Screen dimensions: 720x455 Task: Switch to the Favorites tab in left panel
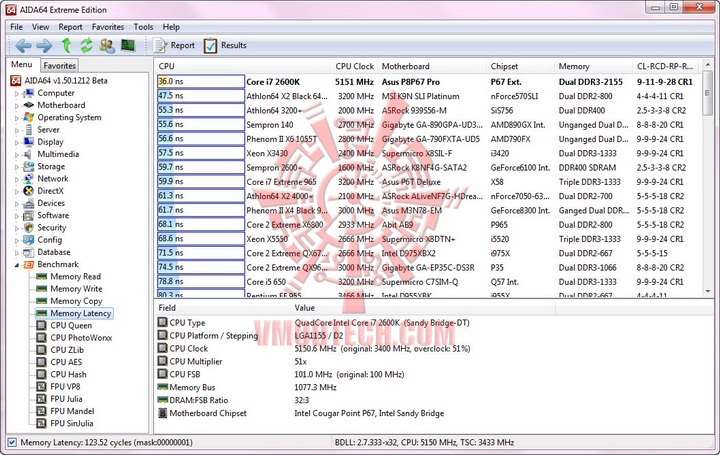[x=59, y=66]
